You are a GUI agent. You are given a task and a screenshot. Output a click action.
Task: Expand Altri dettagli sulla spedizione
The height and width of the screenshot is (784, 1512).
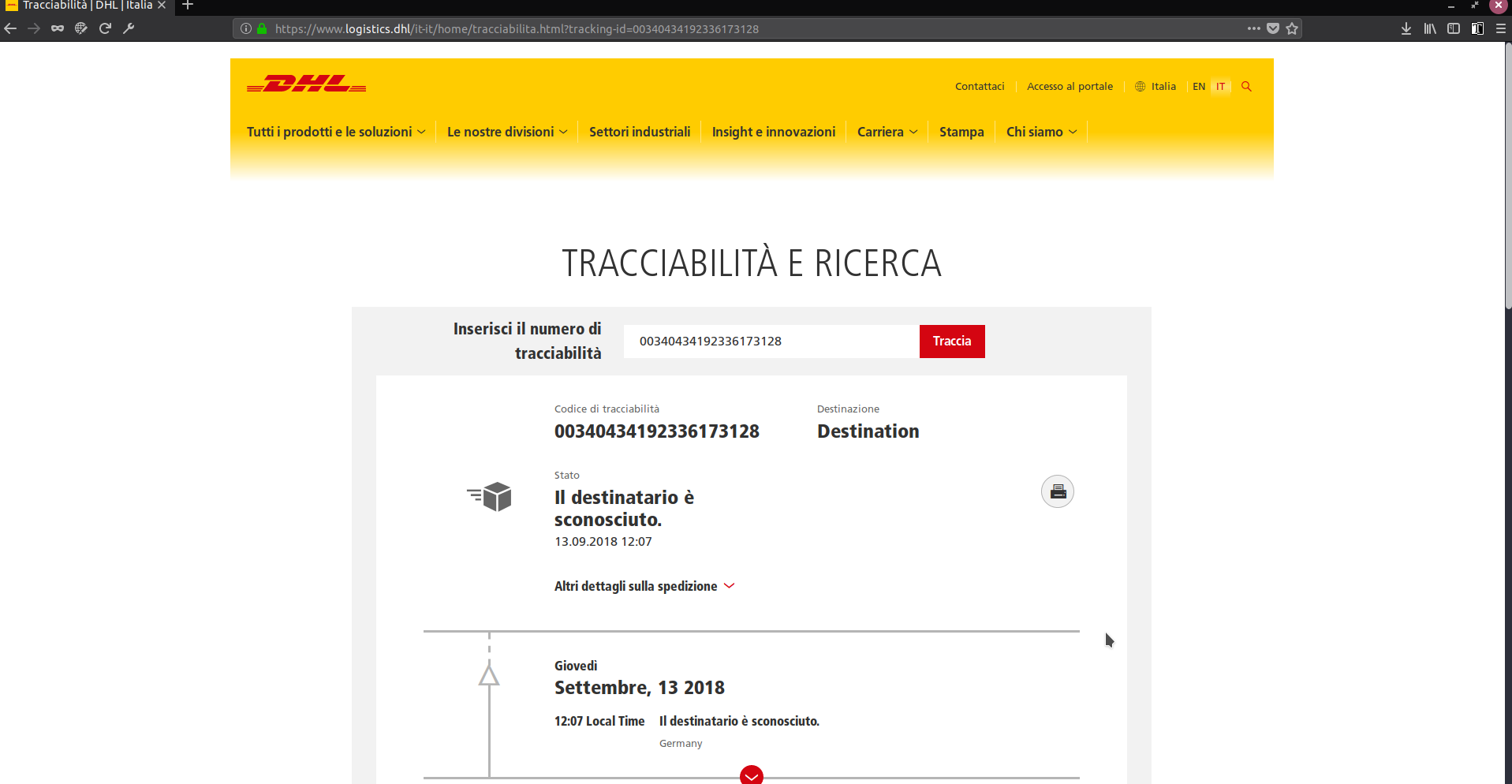coord(644,586)
